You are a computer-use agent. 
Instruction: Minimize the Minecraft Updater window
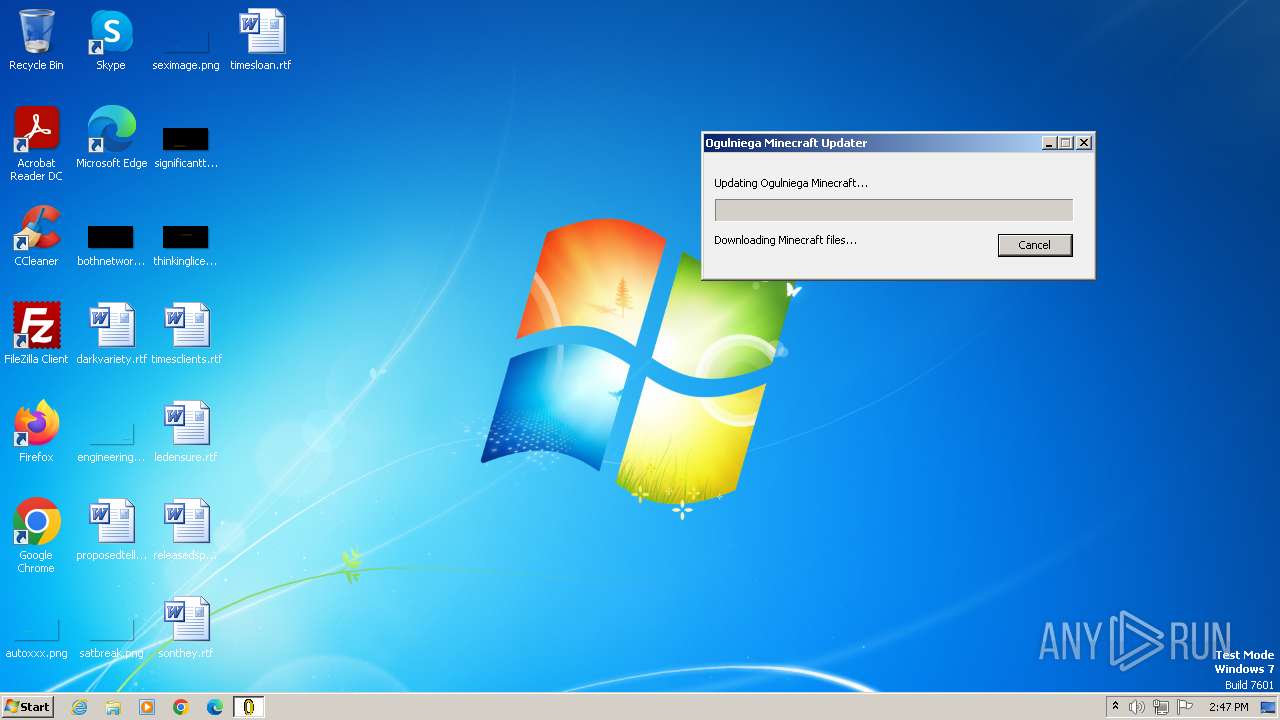click(1049, 143)
